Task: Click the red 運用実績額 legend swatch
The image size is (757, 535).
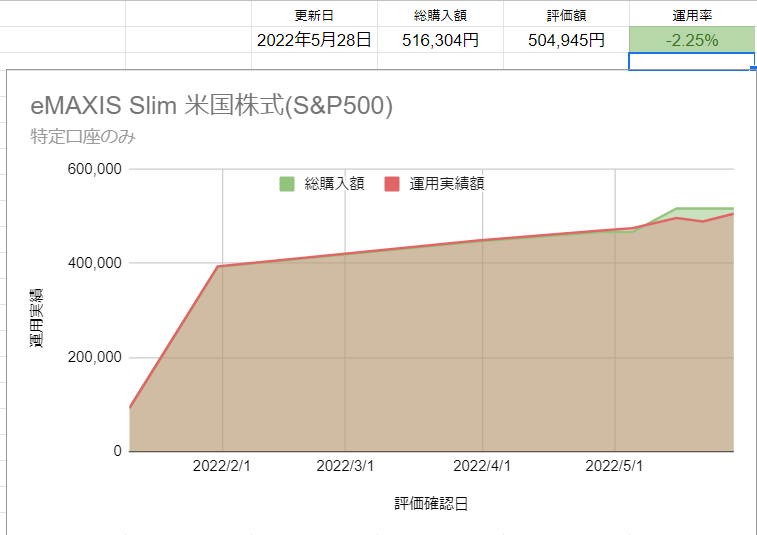Action: 392,184
